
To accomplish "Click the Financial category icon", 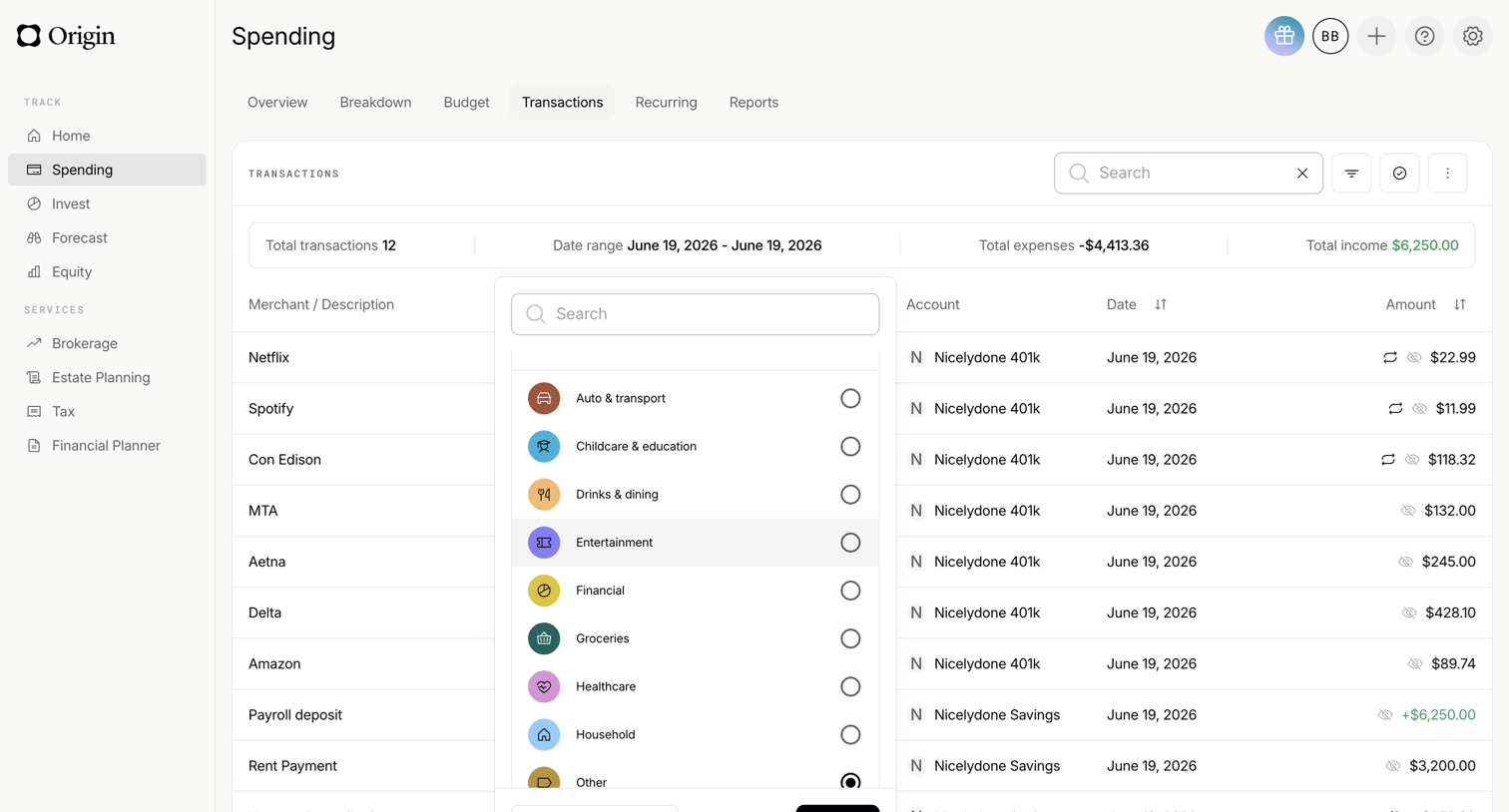I will click(544, 591).
